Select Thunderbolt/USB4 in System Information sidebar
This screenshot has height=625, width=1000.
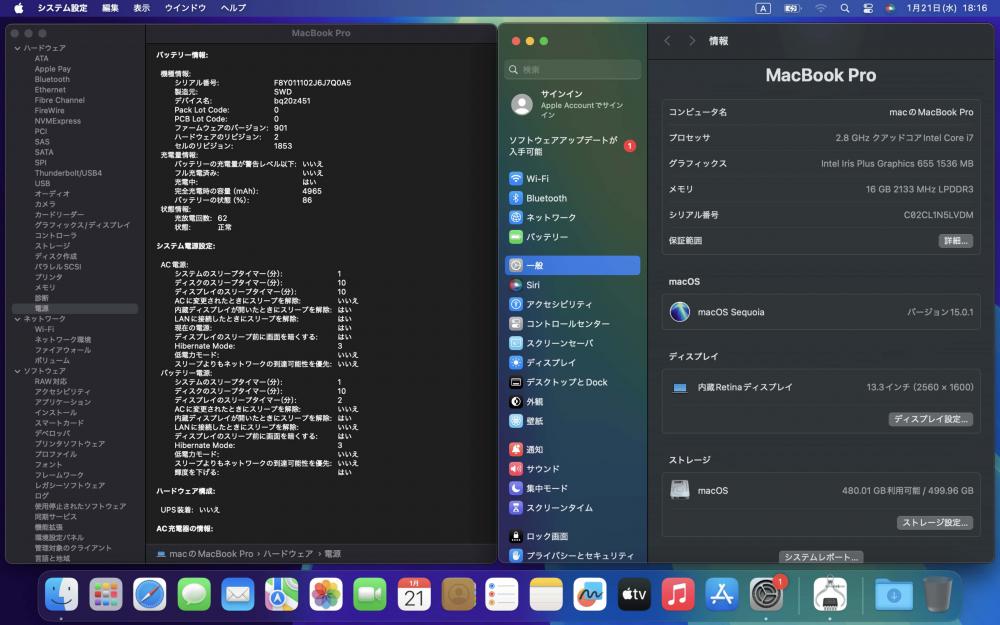[68, 173]
